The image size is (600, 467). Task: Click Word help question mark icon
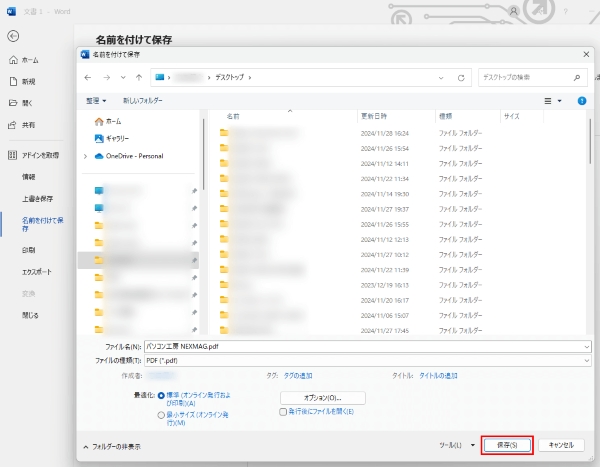click(565, 11)
